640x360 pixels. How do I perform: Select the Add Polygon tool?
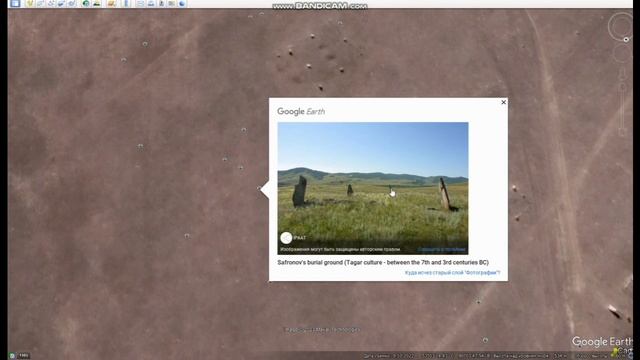(x=41, y=3)
